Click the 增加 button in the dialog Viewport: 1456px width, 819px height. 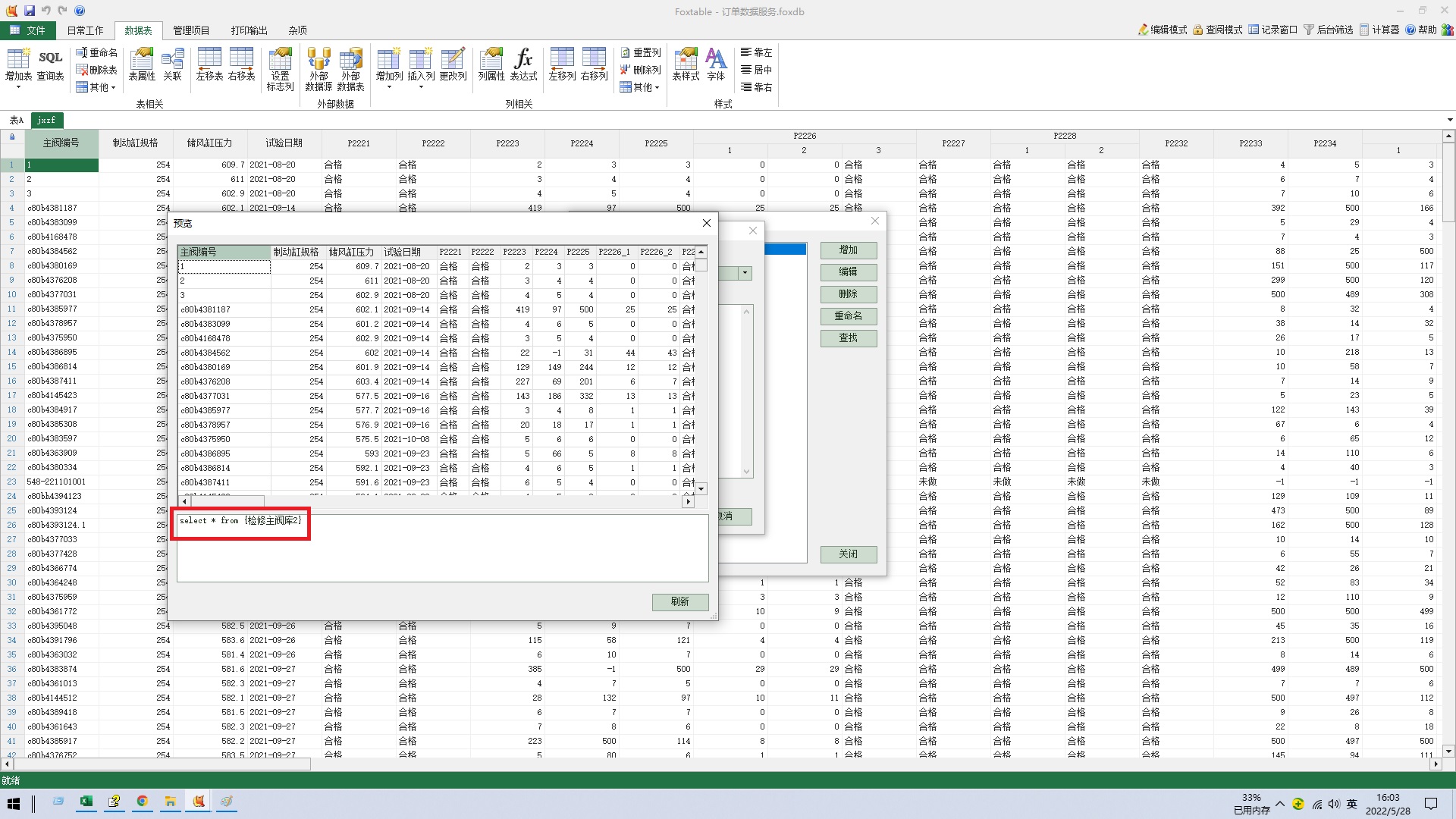(849, 250)
